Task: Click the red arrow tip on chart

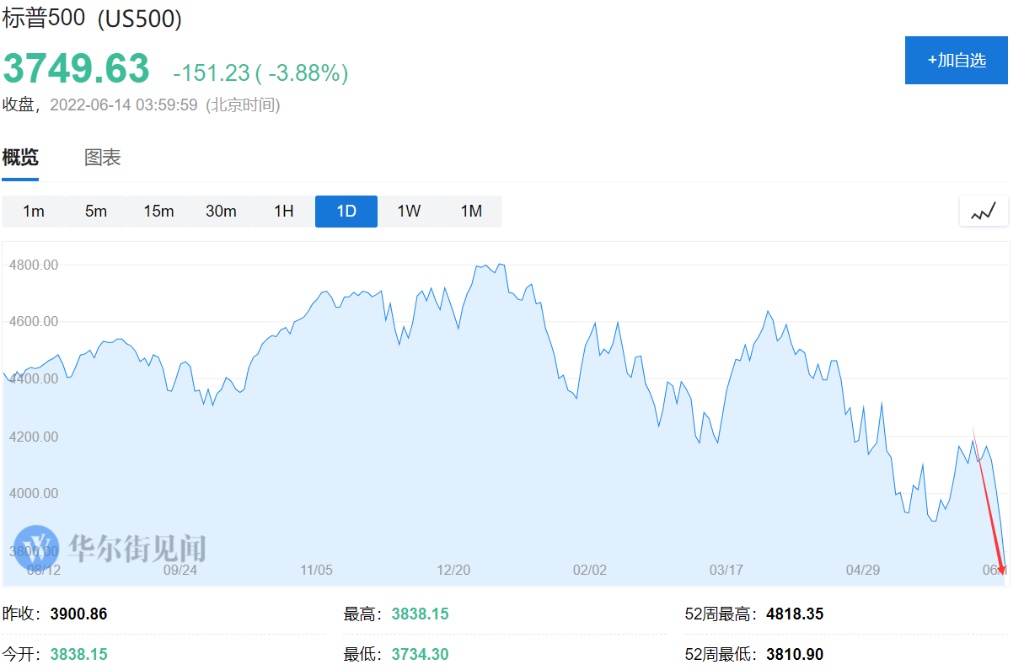Action: (1001, 570)
